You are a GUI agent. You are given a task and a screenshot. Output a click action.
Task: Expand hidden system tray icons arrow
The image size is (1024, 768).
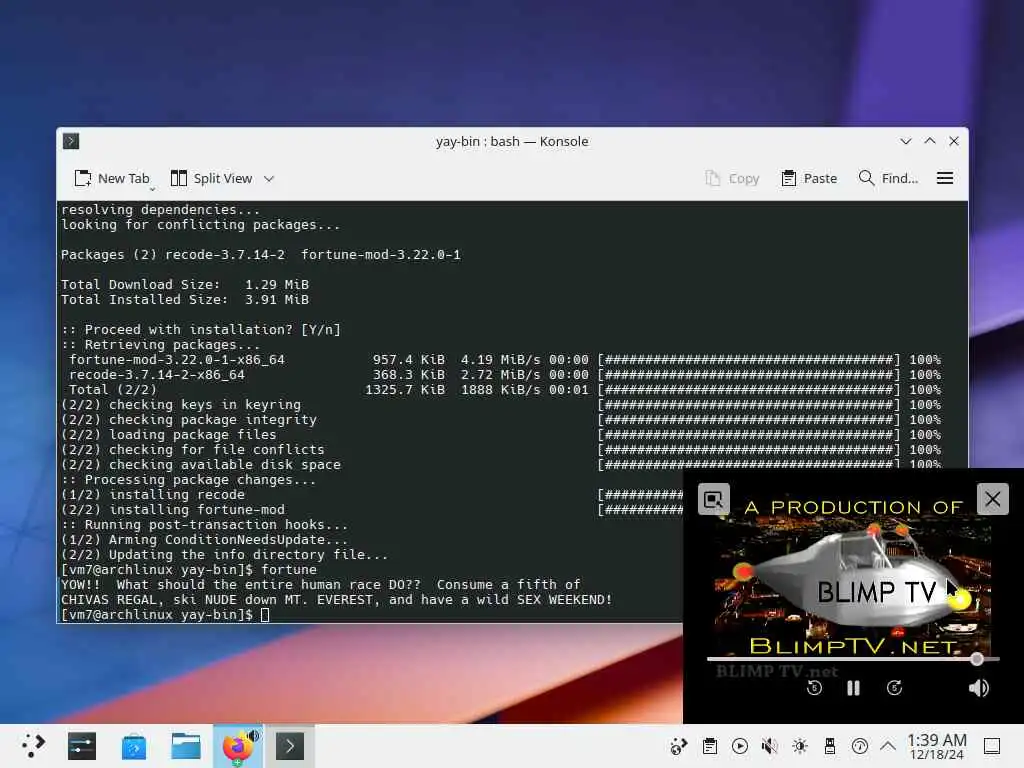pos(888,746)
